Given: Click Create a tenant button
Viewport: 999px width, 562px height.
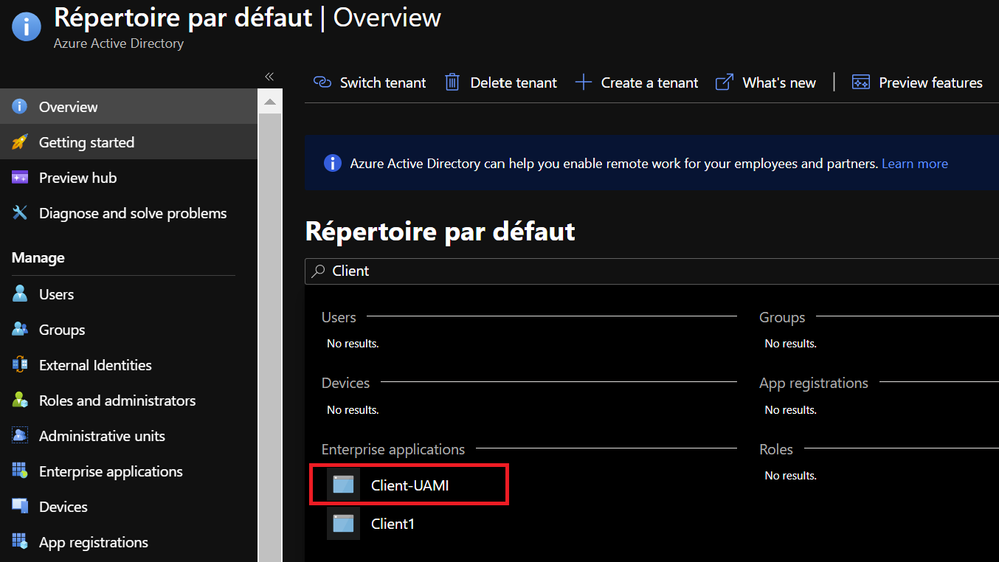Looking at the screenshot, I should pos(636,82).
